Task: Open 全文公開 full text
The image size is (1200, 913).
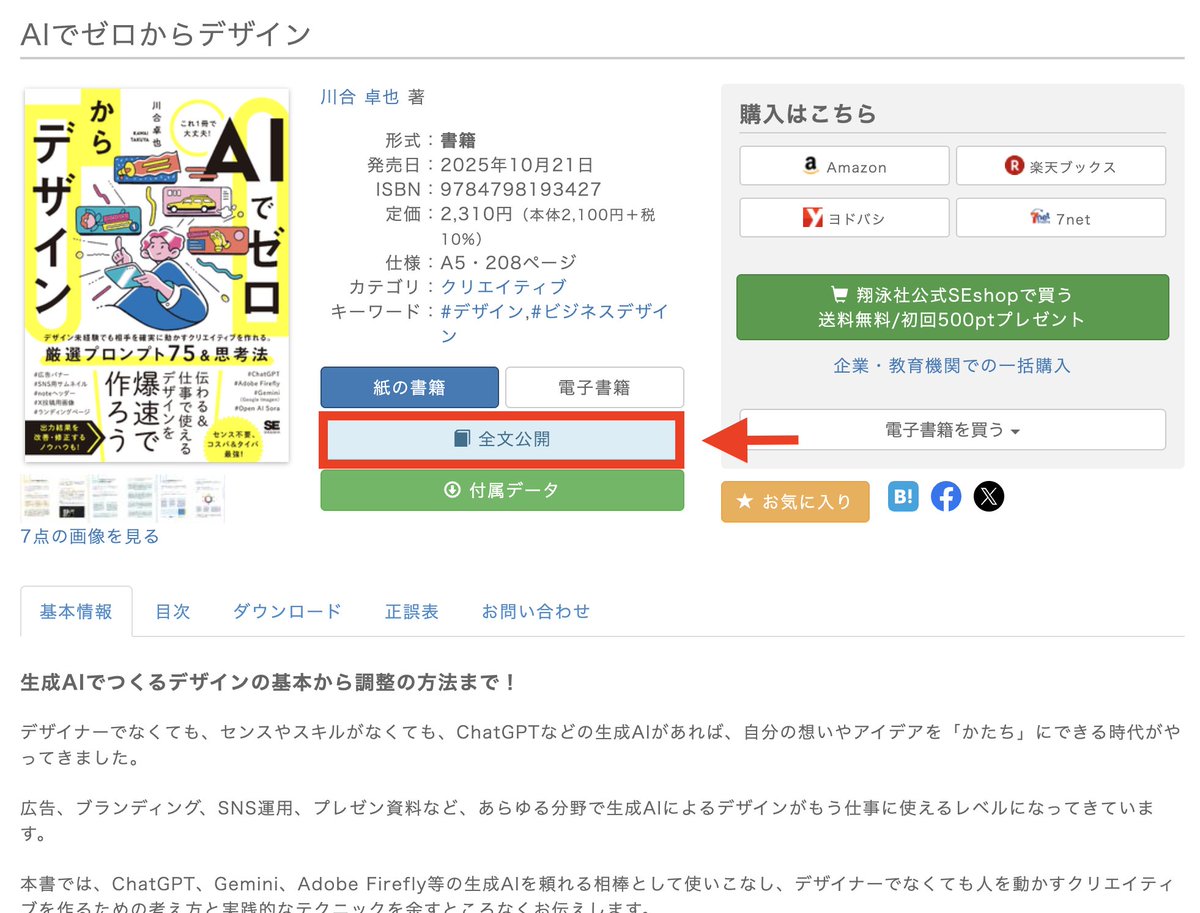Action: (x=501, y=439)
